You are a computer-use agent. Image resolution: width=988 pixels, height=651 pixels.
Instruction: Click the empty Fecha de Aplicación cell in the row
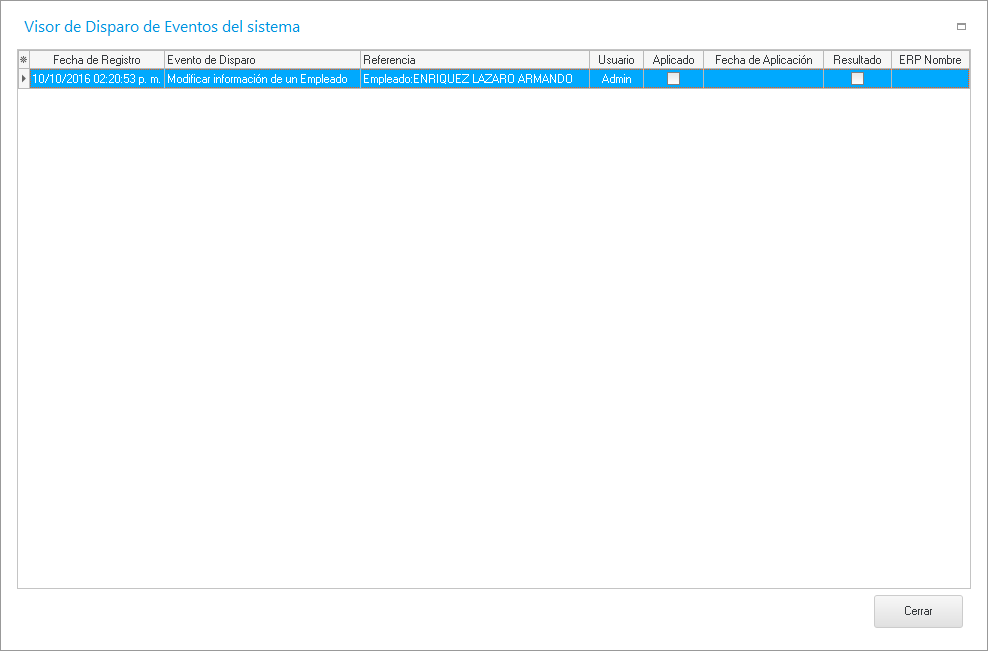point(763,79)
